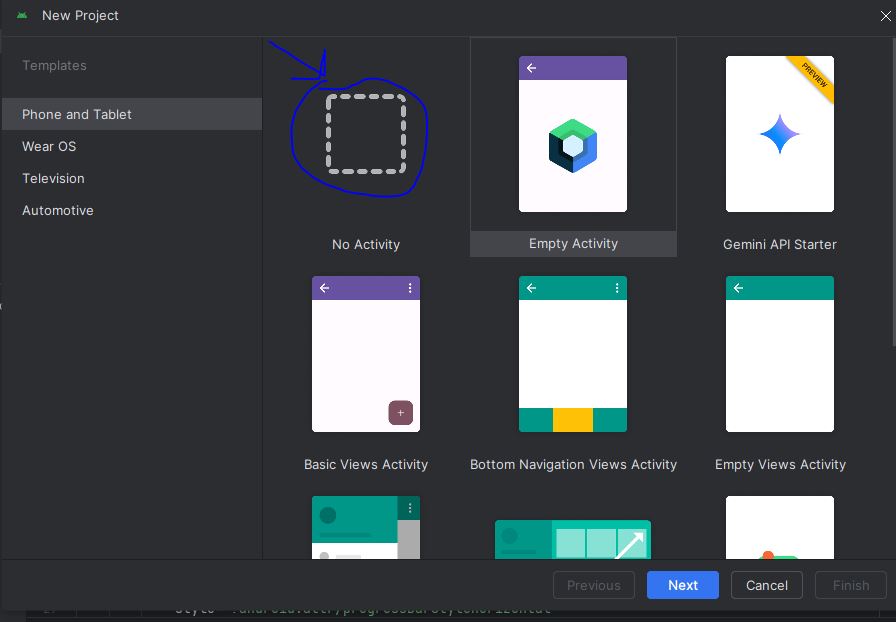
Task: Click the three-dot menu in Bottom Navigation preview
Action: [x=617, y=288]
